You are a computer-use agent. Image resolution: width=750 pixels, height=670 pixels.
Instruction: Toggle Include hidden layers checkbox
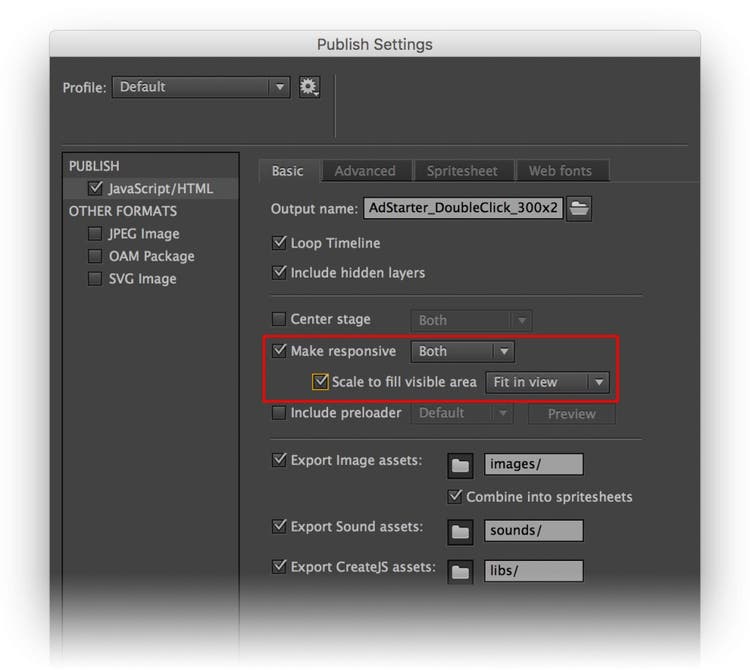coord(279,272)
